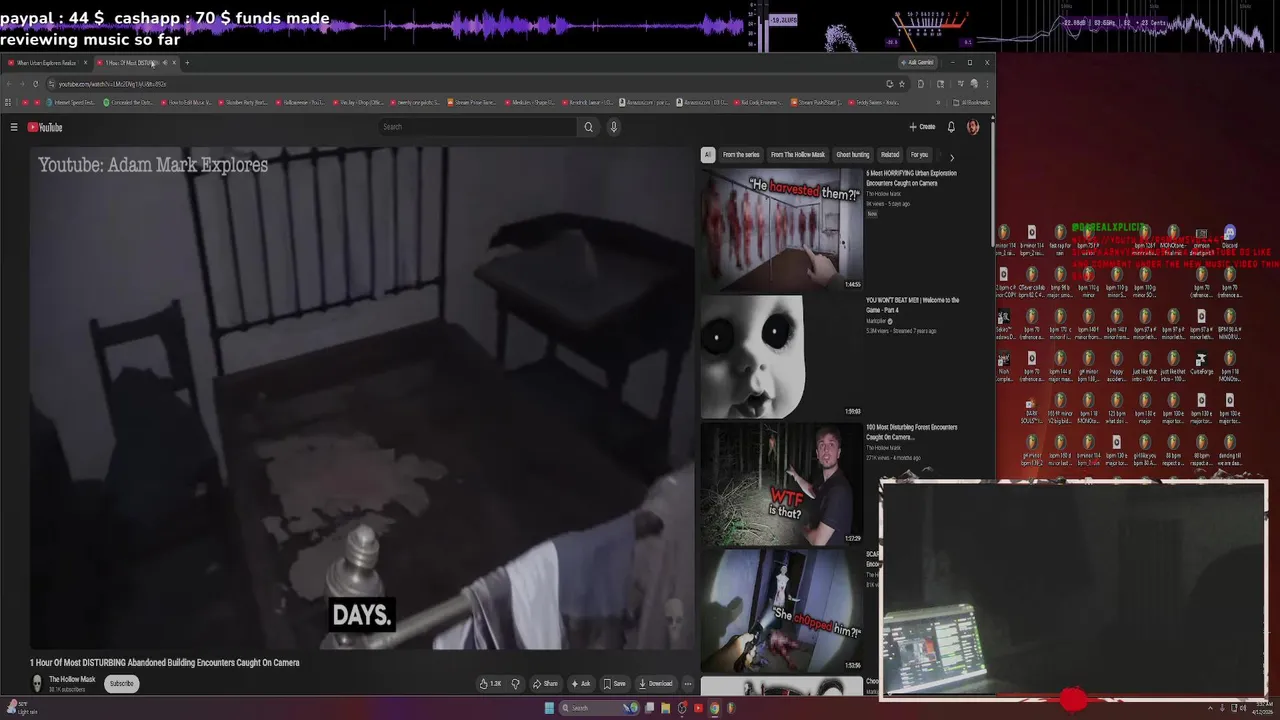The image size is (1280, 720).
Task: Open the 'He harvested them?!' video thumbnail
Action: tap(781, 229)
